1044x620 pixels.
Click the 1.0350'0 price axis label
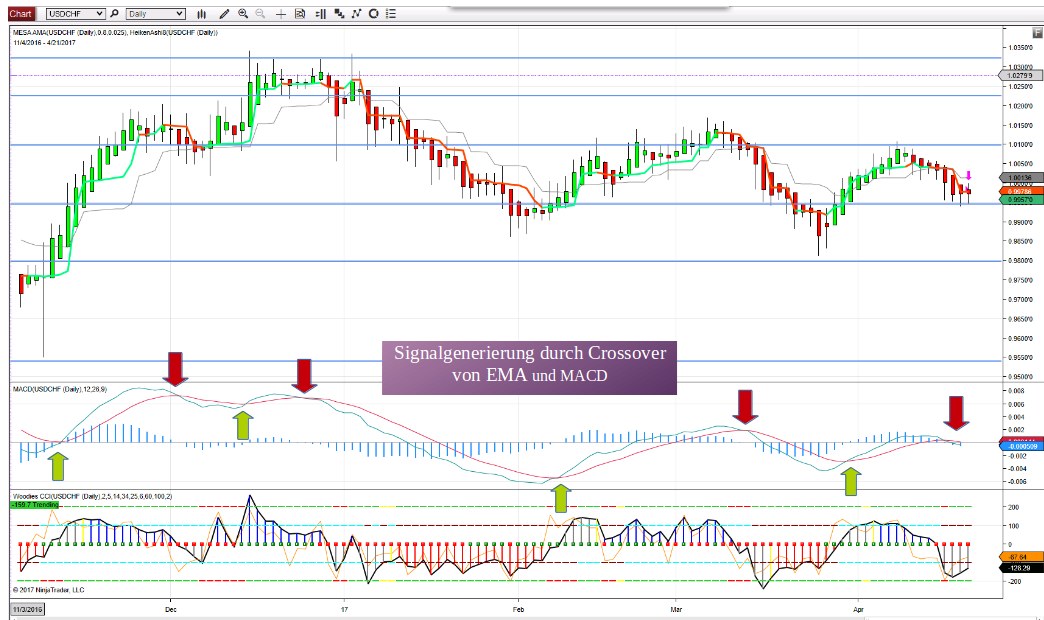point(1020,48)
